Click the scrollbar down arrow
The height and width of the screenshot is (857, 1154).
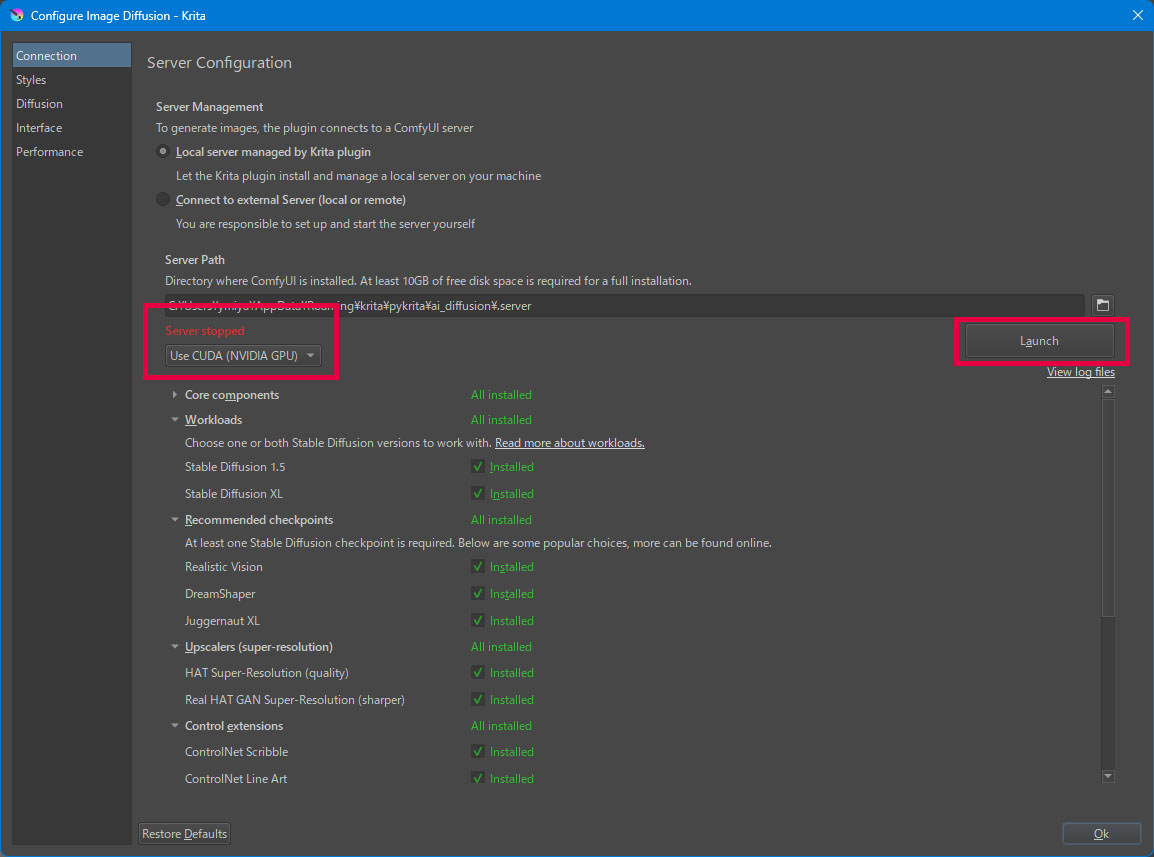pyautogui.click(x=1108, y=776)
